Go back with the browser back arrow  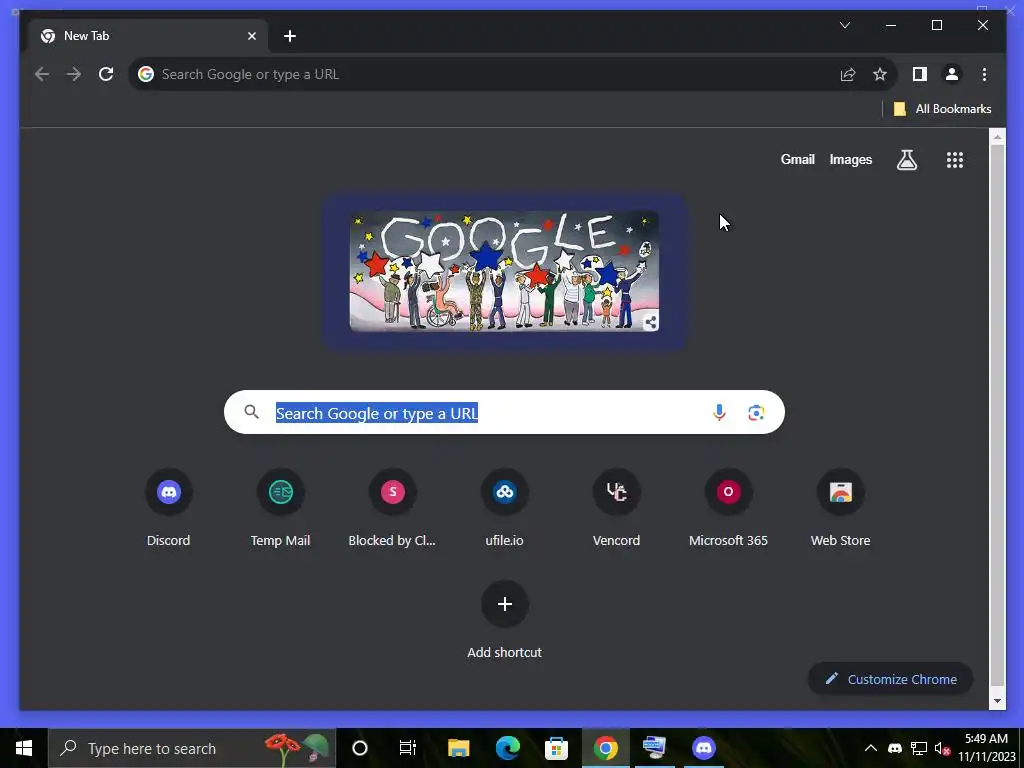42,74
